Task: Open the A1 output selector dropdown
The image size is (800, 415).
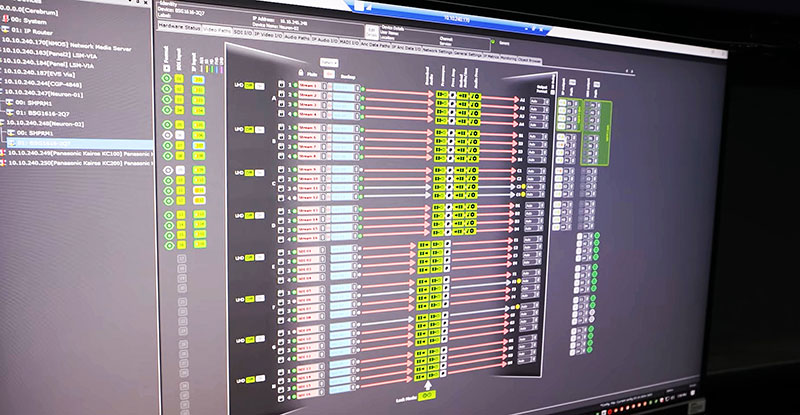Action: point(536,101)
